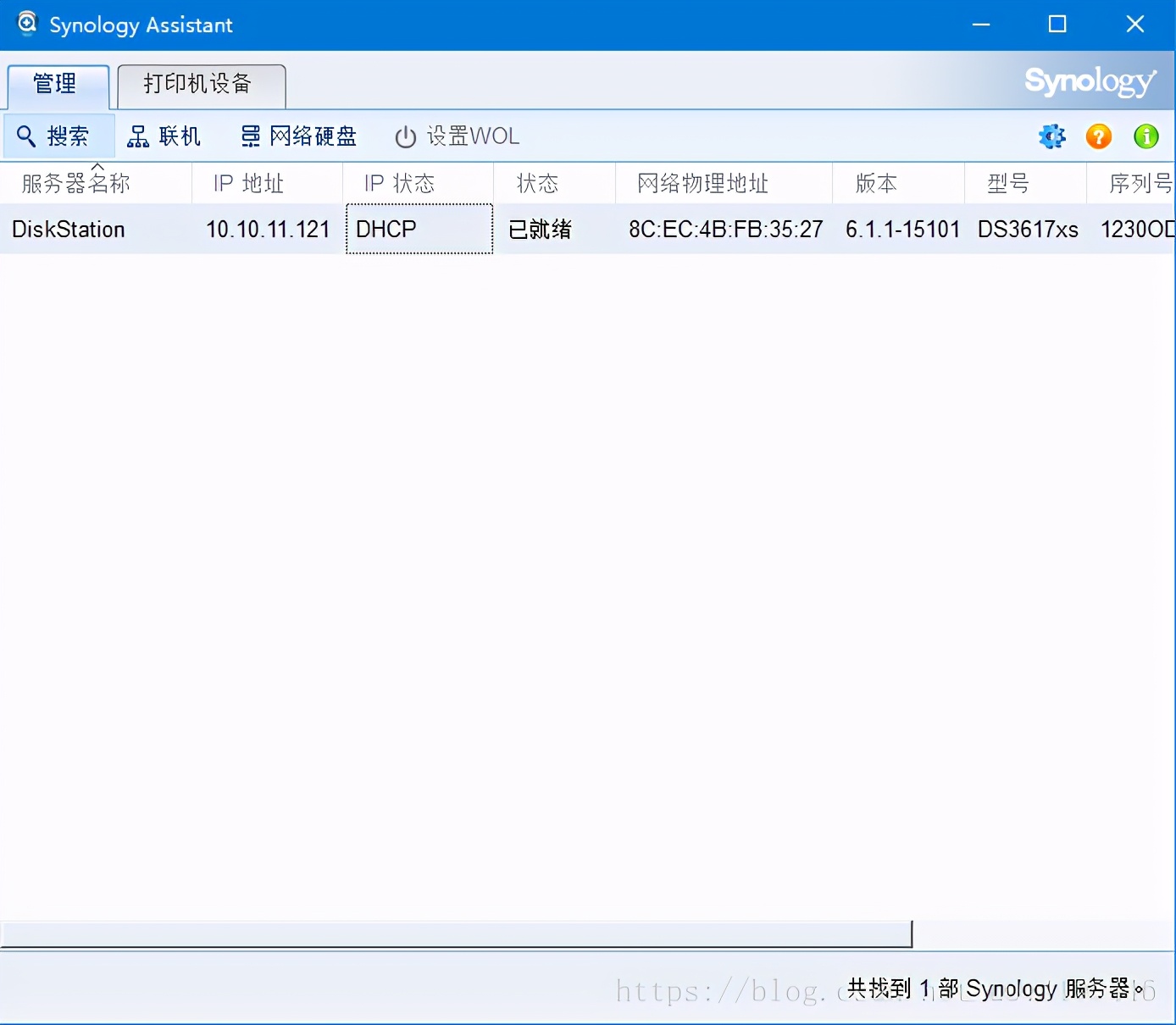
Task: Open the 网络硬盘 network drive tool
Action: click(297, 136)
